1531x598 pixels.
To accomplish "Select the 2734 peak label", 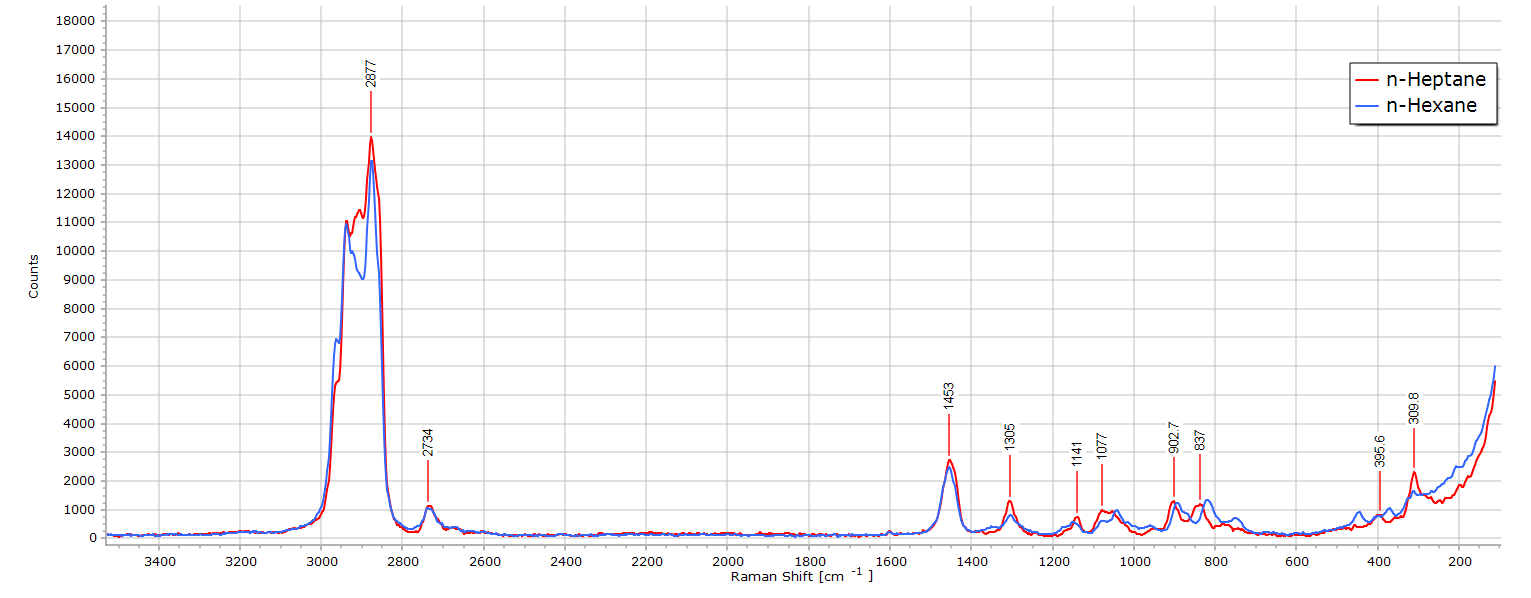I will [x=428, y=443].
